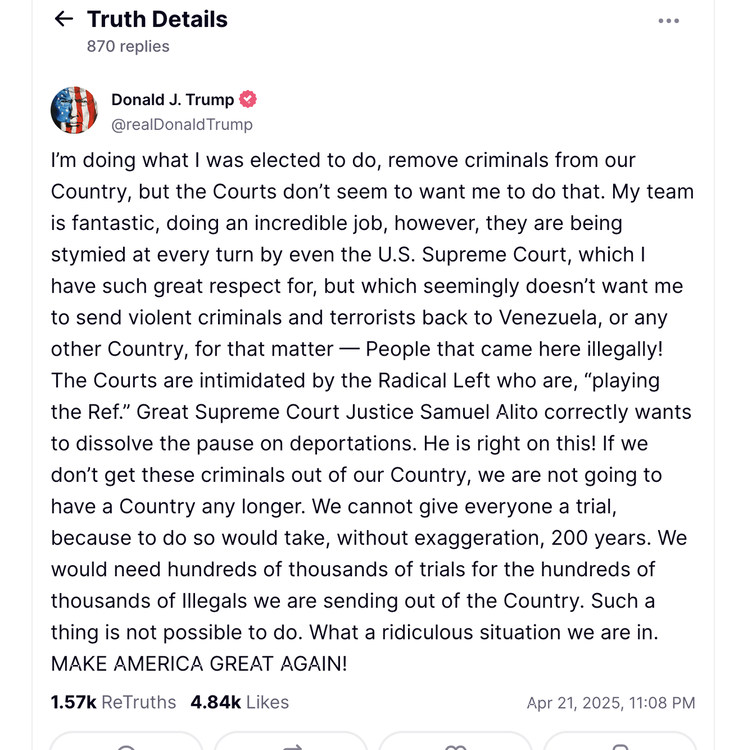Click the post's opening line "I'm doing what"
Screen dimensions: 743x750
point(120,160)
